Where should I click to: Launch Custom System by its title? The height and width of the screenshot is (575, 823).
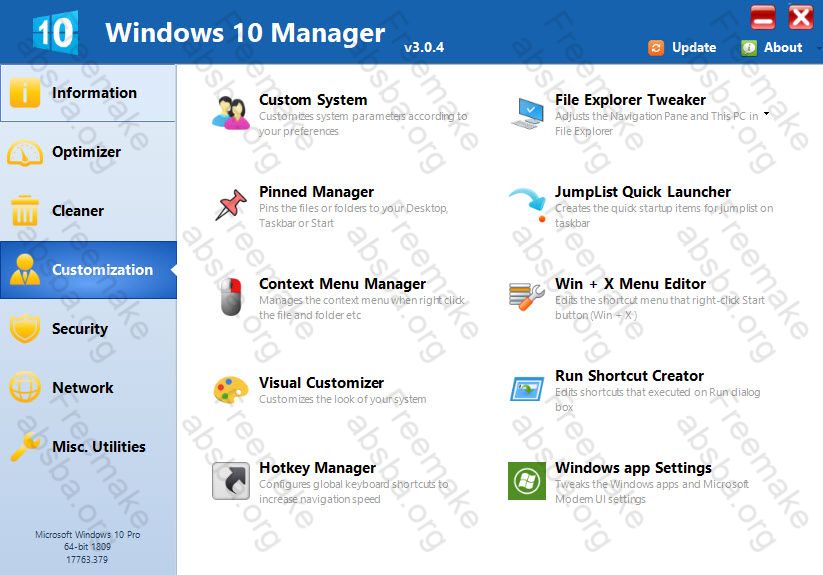[313, 100]
